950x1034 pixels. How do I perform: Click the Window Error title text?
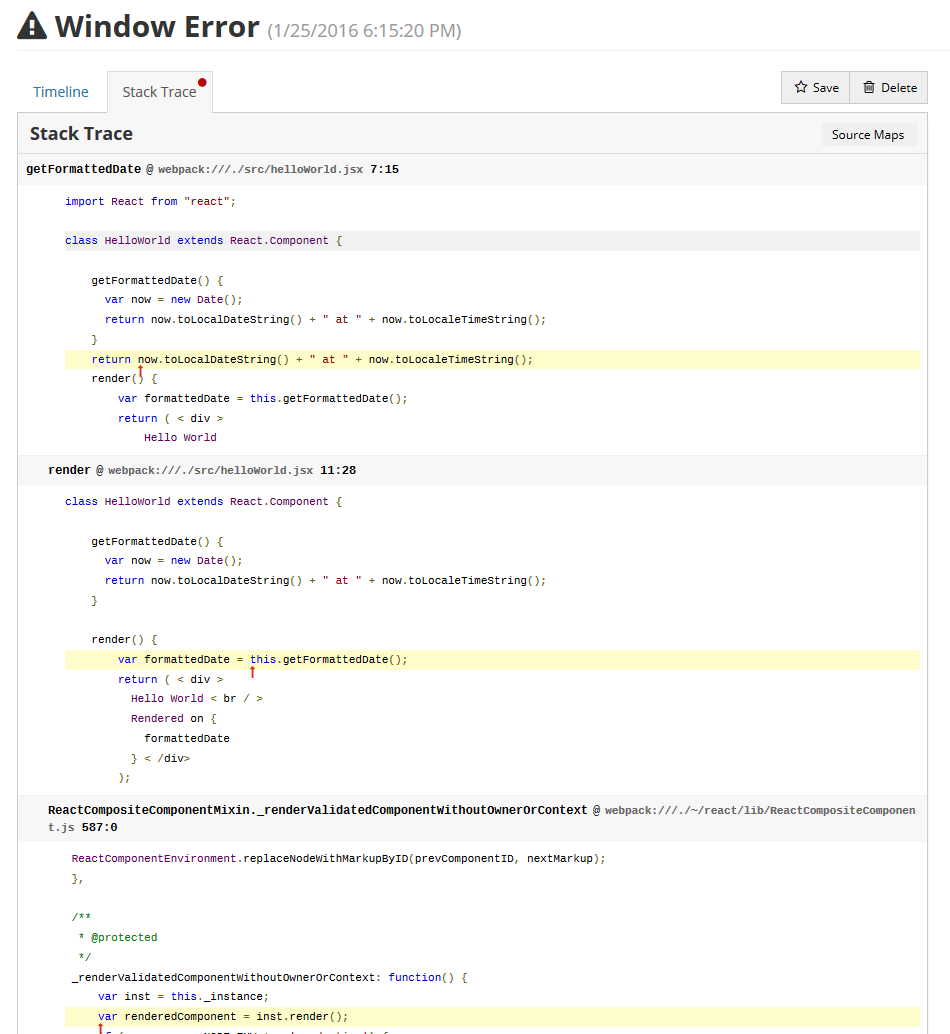pyautogui.click(x=157, y=26)
